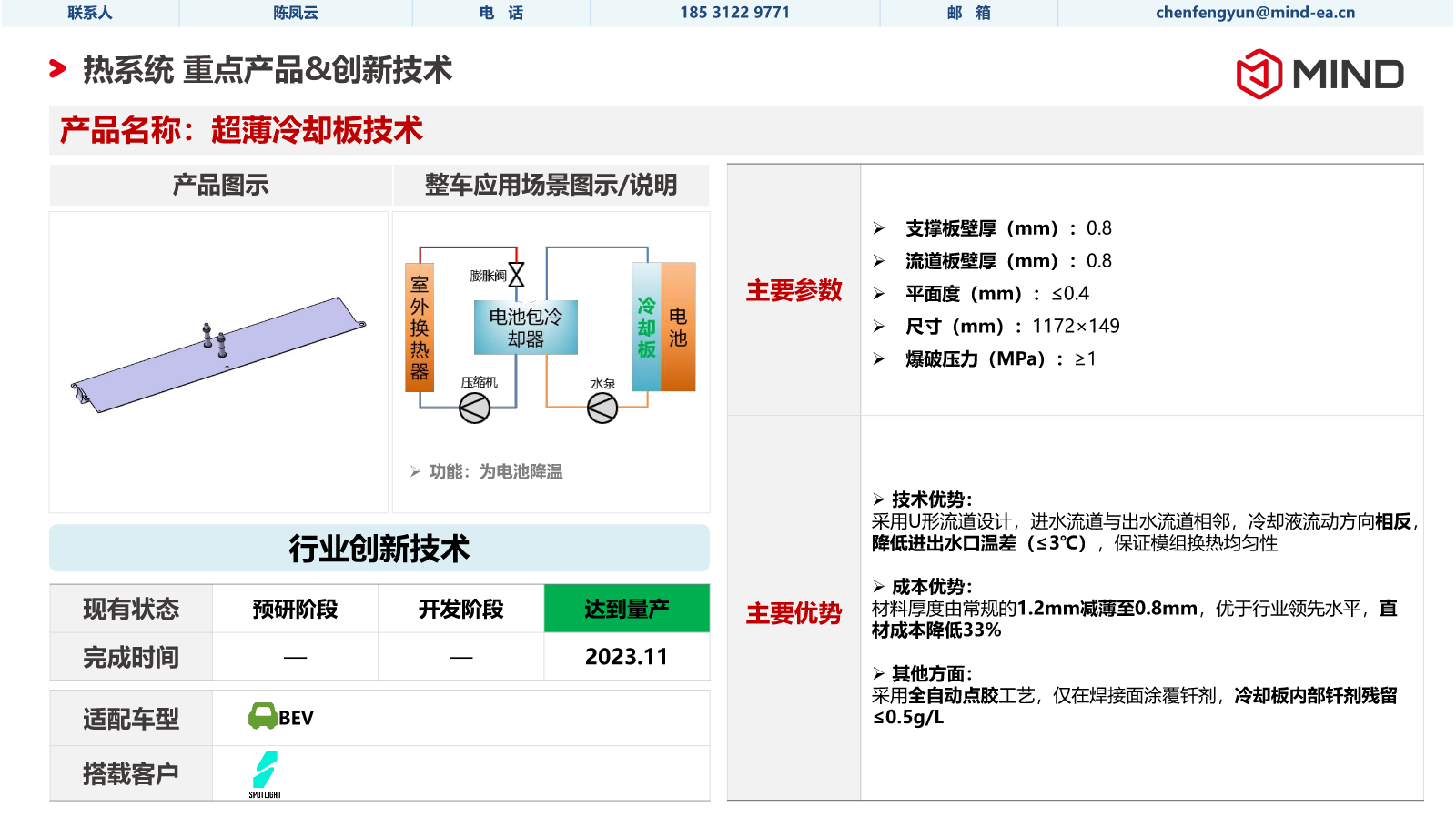Click the expansion valve symbol
The height and width of the screenshot is (817, 1456).
(516, 275)
